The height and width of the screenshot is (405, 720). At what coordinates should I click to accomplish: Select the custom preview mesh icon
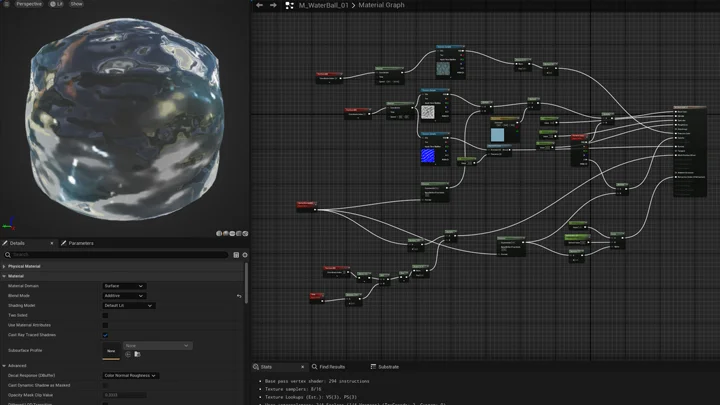click(x=245, y=233)
